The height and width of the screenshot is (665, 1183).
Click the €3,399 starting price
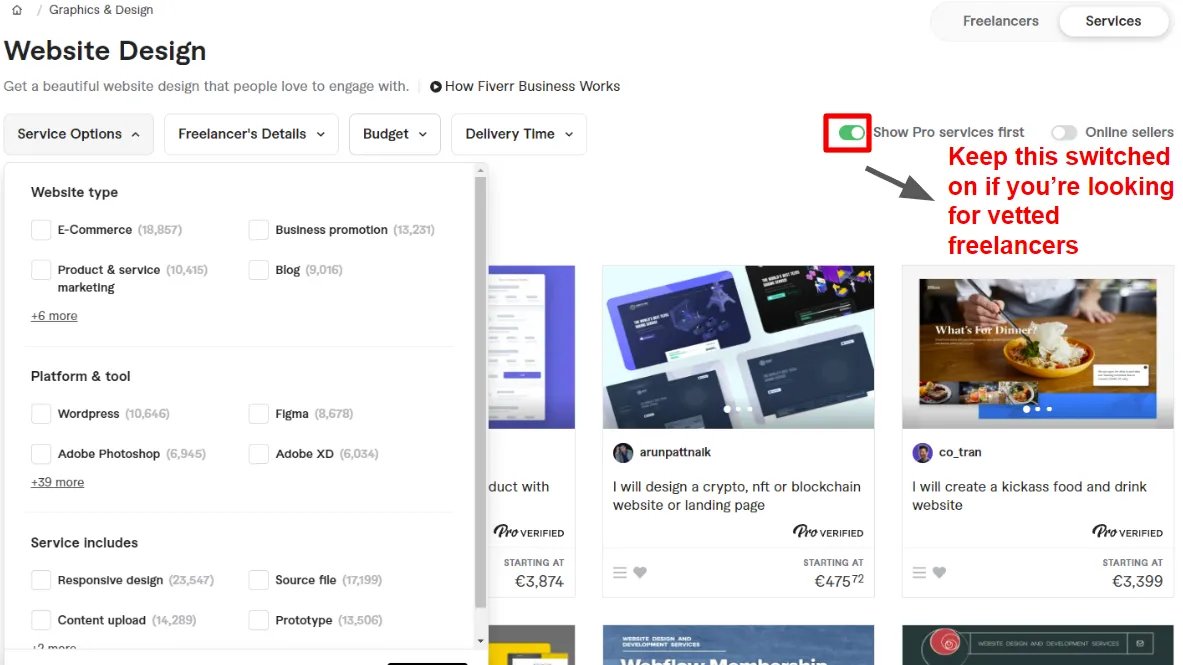pyautogui.click(x=1137, y=581)
